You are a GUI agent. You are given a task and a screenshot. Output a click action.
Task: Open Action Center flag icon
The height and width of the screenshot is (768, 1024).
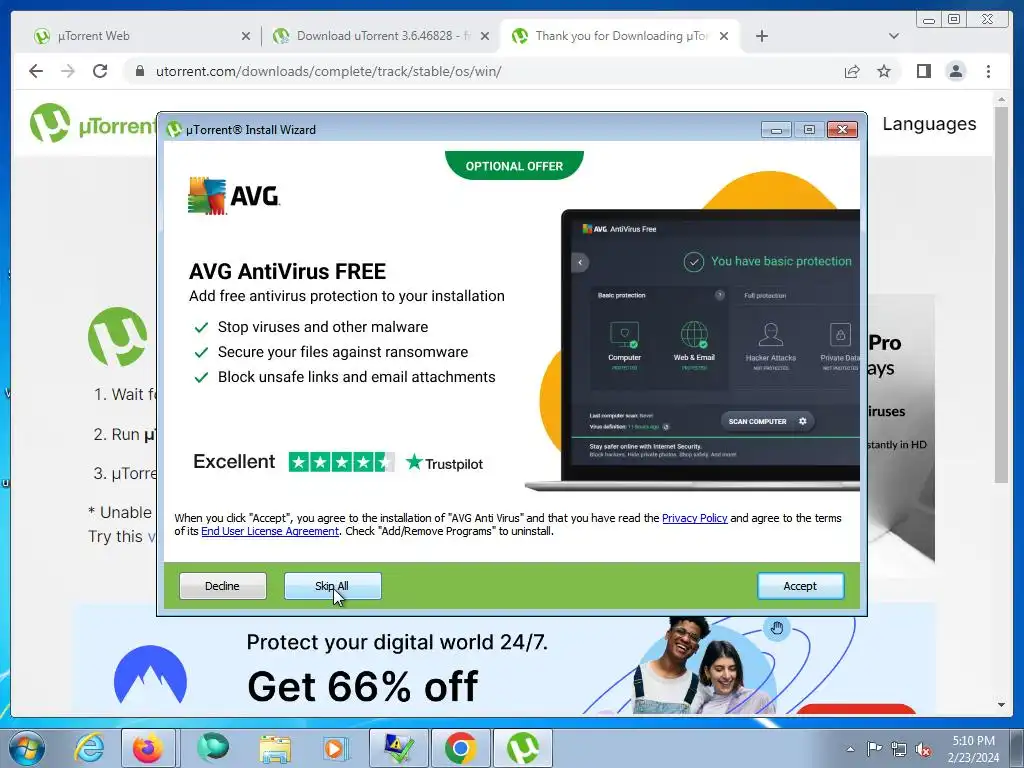(x=874, y=749)
